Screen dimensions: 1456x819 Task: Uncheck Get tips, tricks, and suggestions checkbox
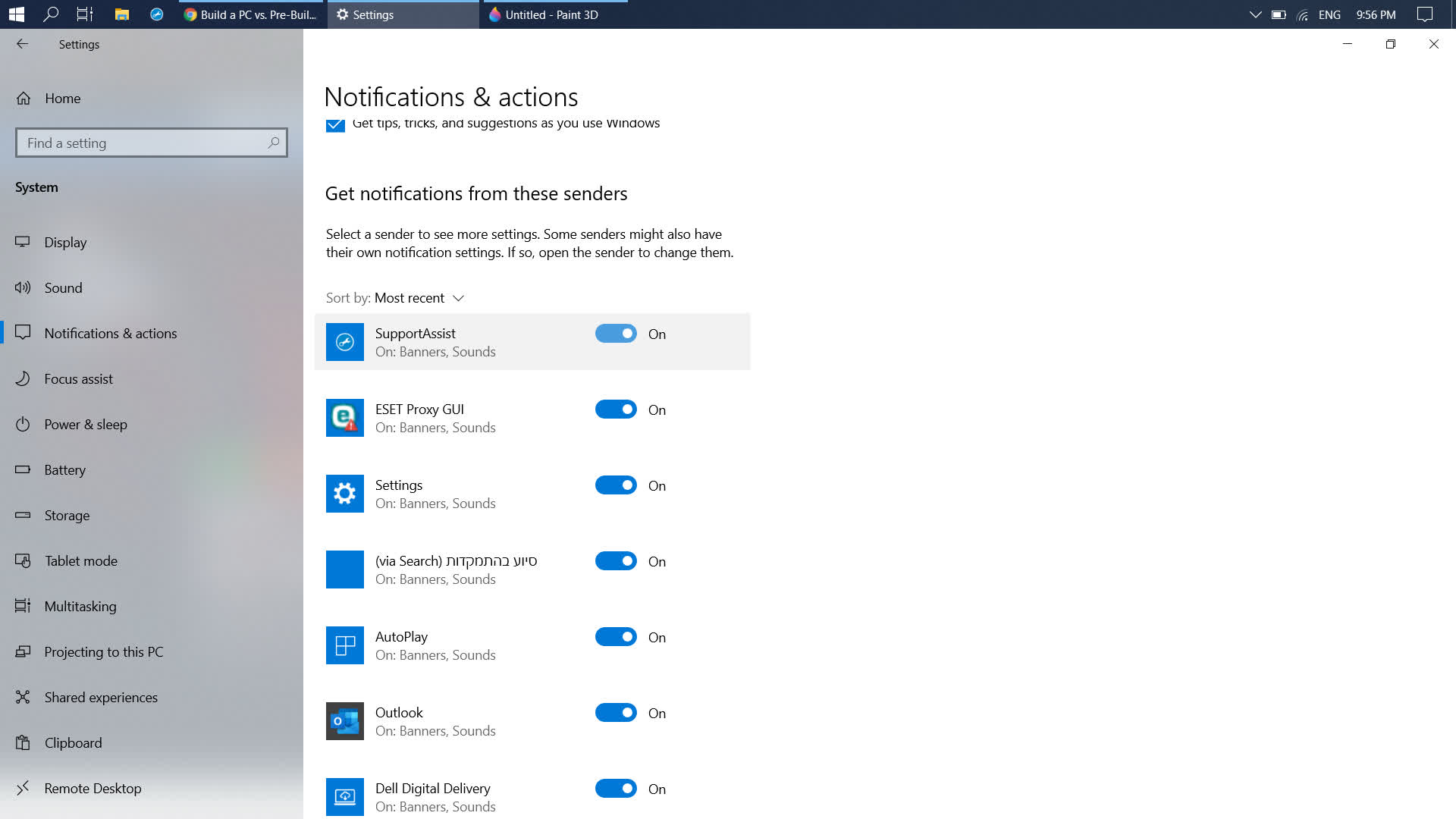click(335, 125)
